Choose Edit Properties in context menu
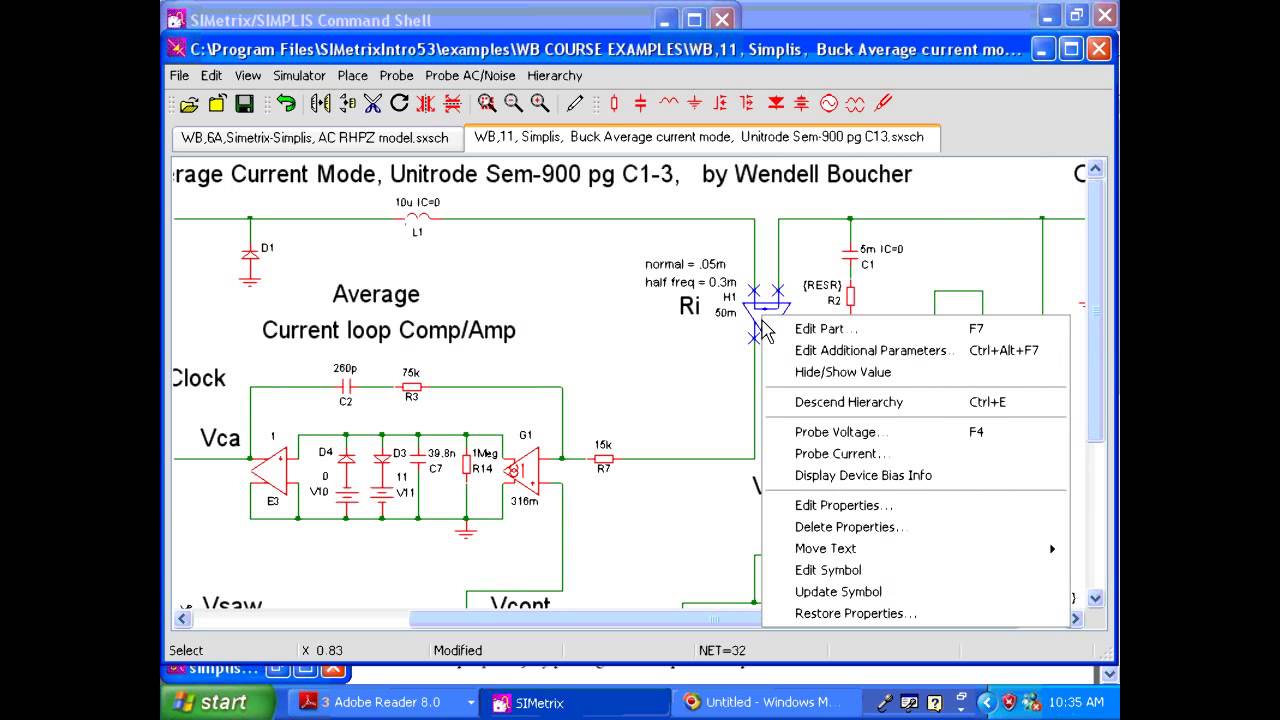This screenshot has height=720, width=1280. click(x=916, y=505)
